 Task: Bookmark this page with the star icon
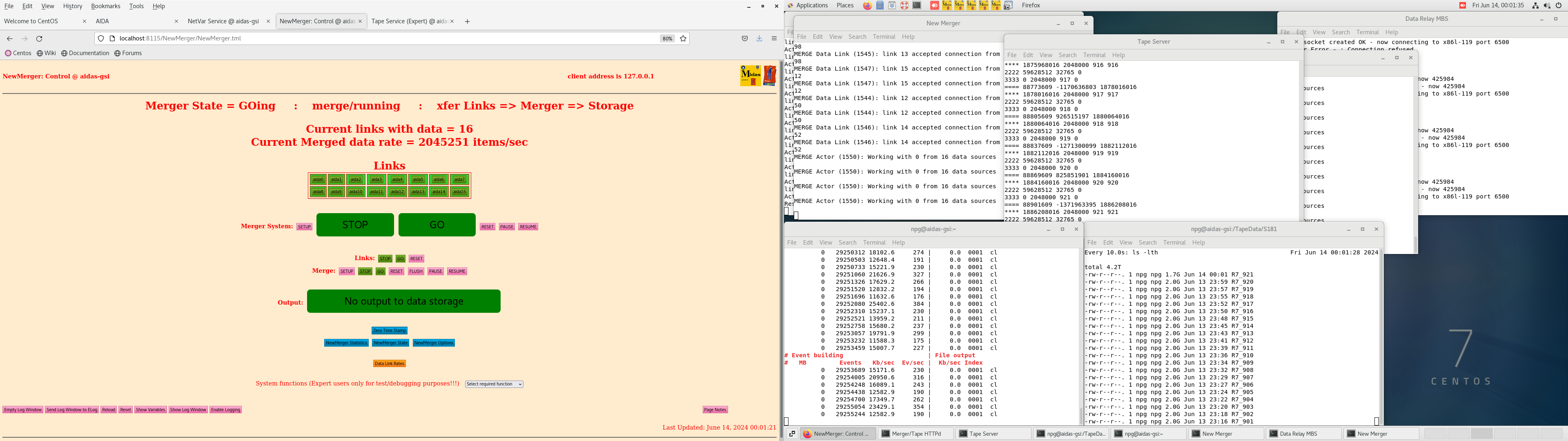683,38
